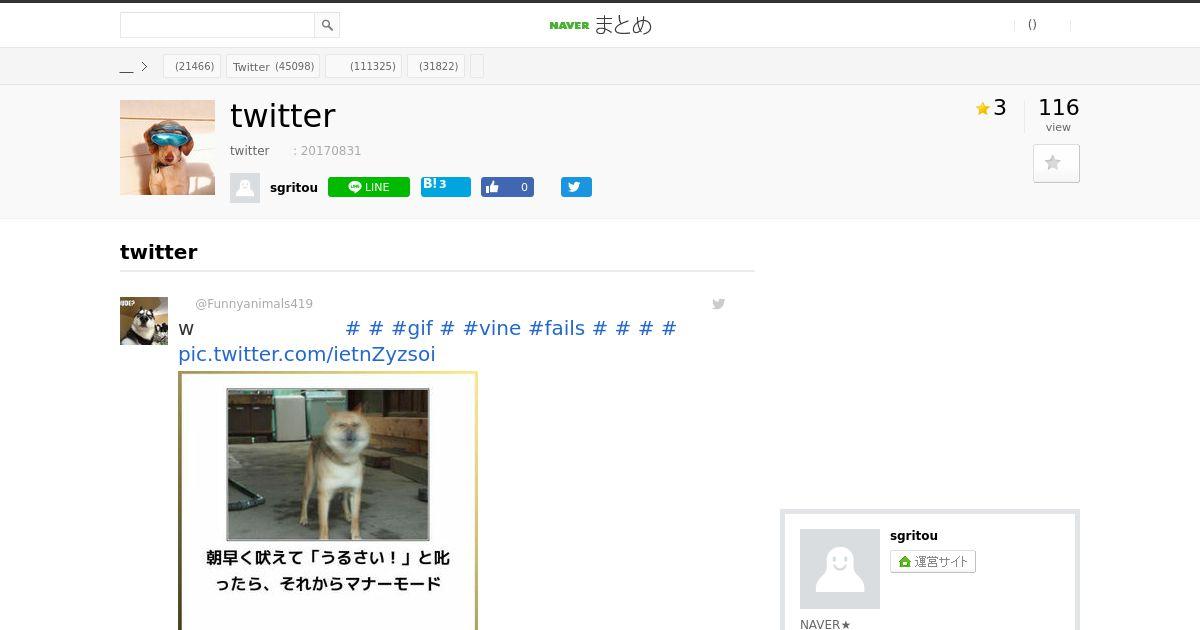1200x630 pixels.
Task: Share the page via LINE button
Action: point(369,187)
